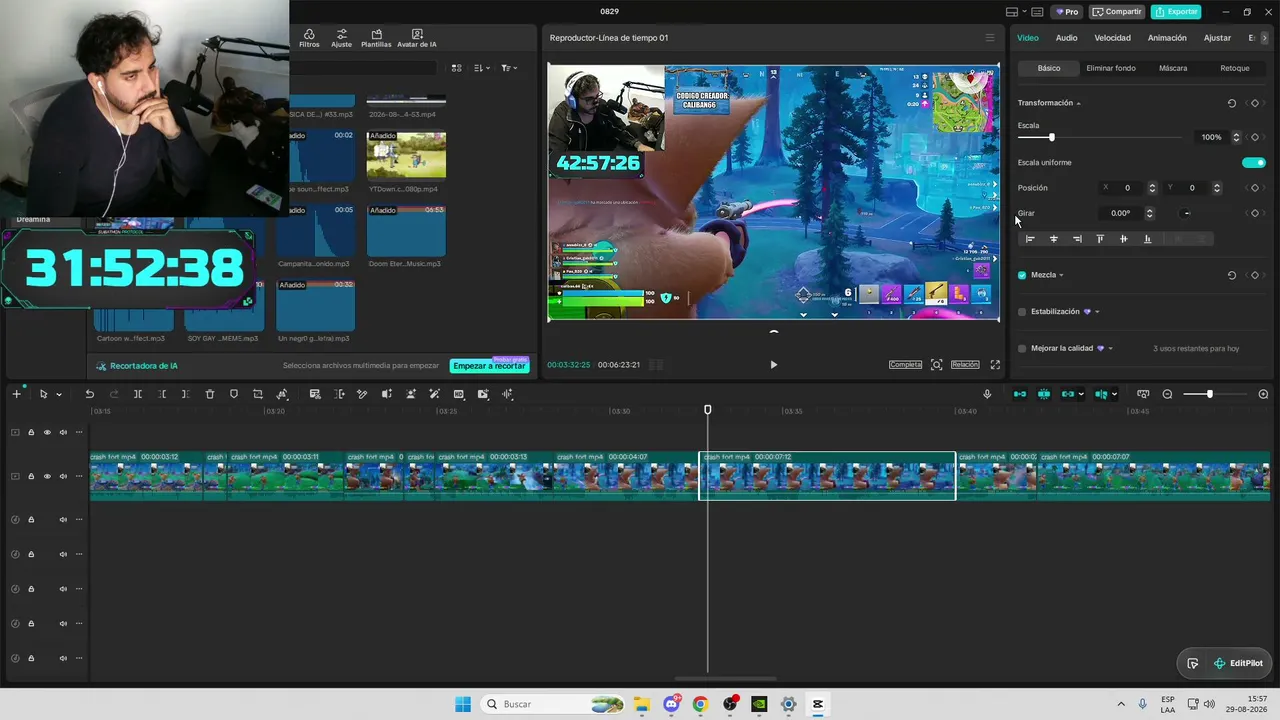Mute the main video track audio
The width and height of the screenshot is (1280, 720).
63,476
